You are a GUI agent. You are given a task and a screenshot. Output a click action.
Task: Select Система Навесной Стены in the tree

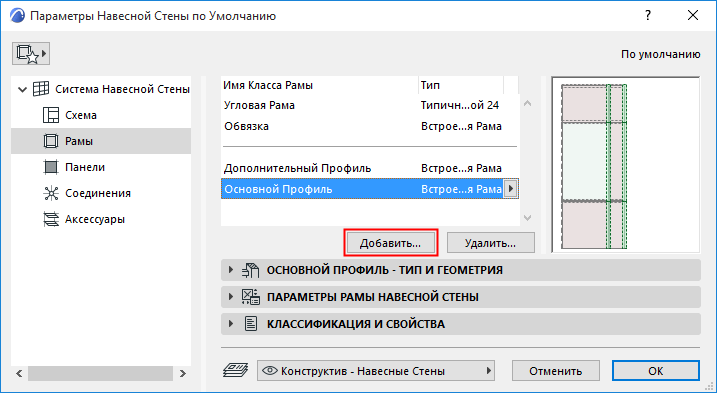click(122, 89)
